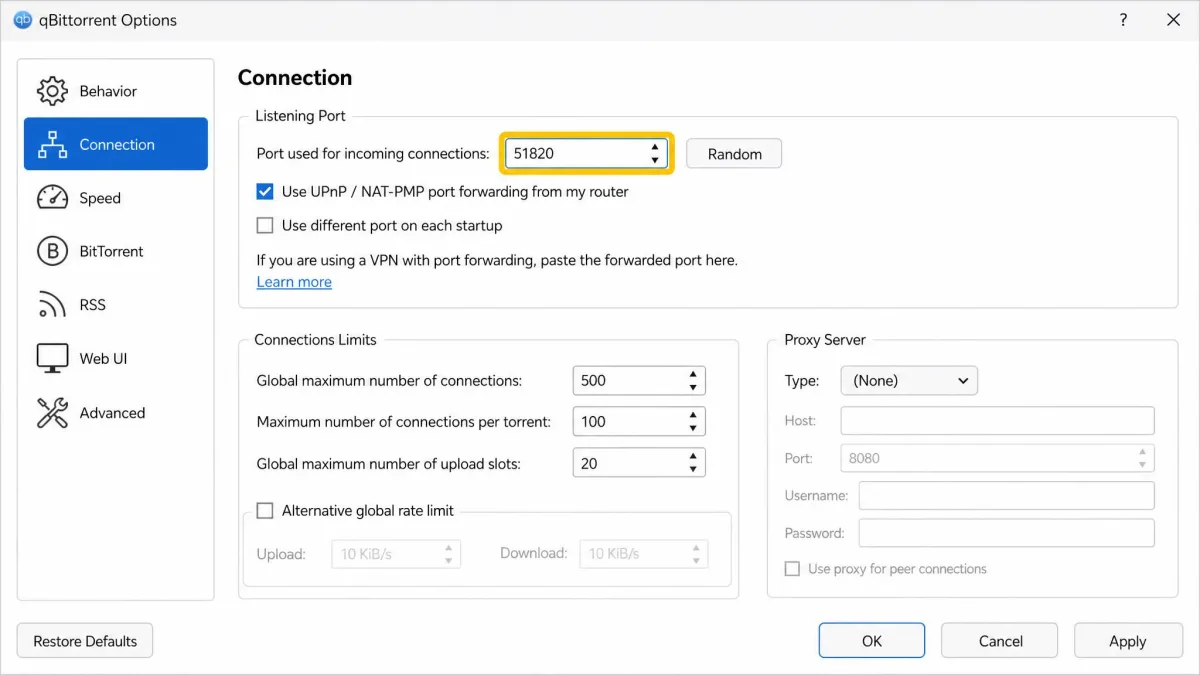Increase Global maximum number of connections
The height and width of the screenshot is (675, 1200).
[693, 374]
